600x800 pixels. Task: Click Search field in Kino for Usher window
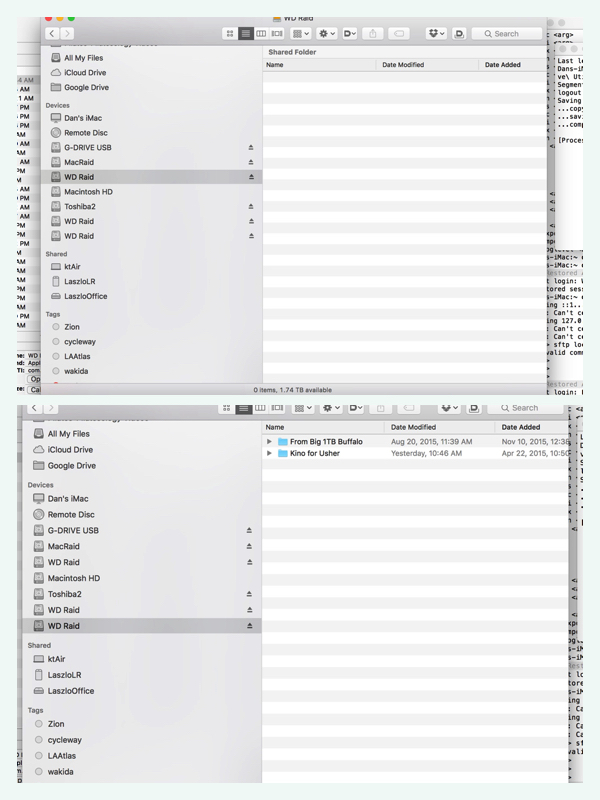524,408
